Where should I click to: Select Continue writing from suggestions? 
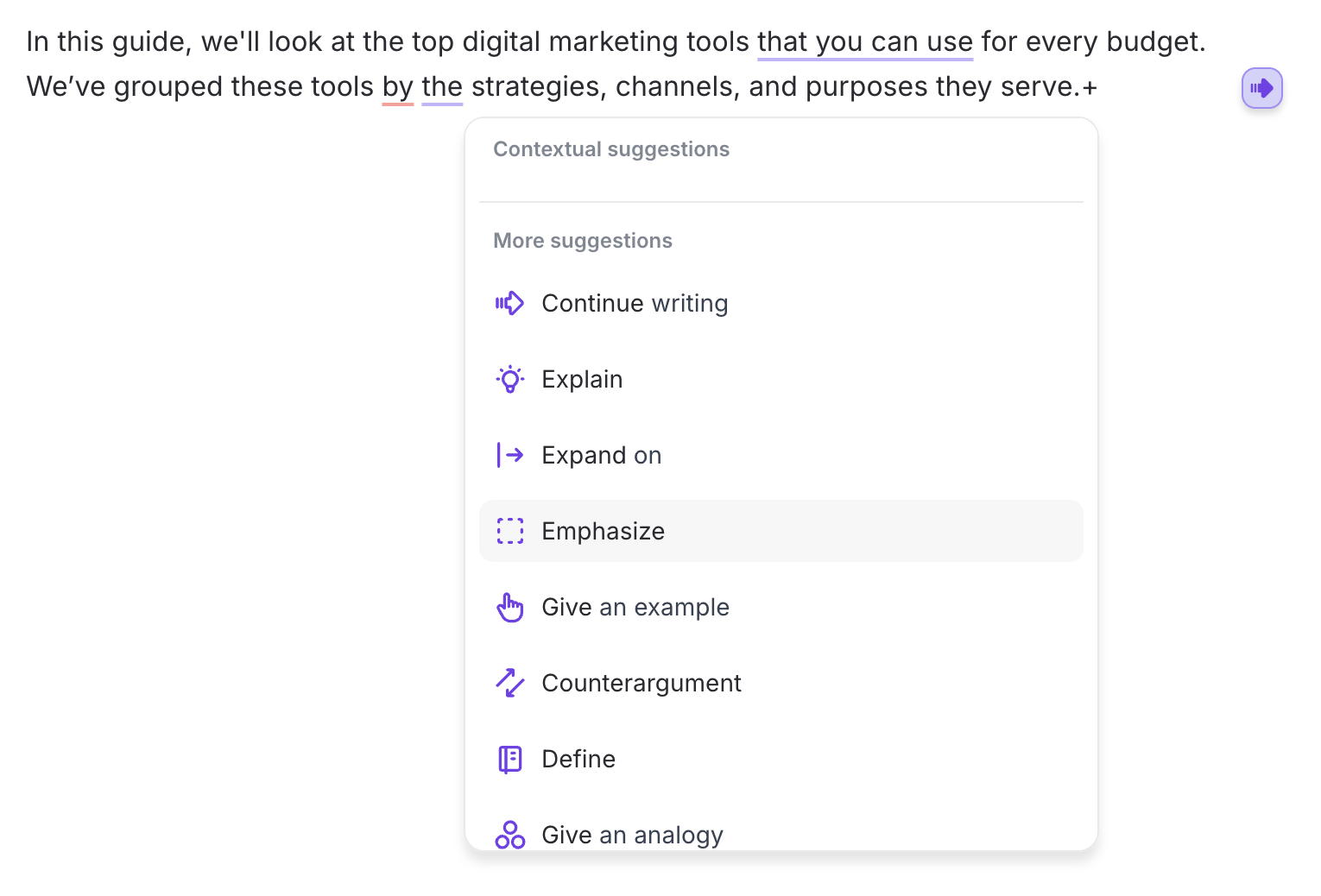click(x=635, y=304)
